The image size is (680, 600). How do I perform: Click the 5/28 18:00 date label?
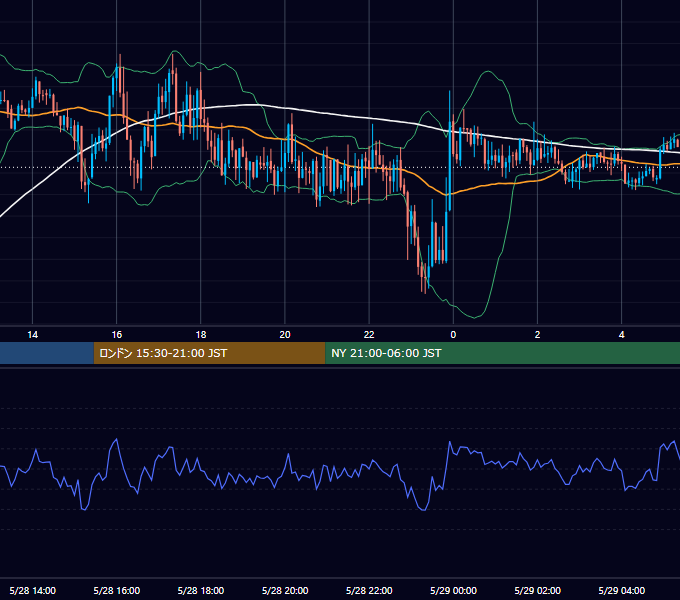pyautogui.click(x=201, y=590)
